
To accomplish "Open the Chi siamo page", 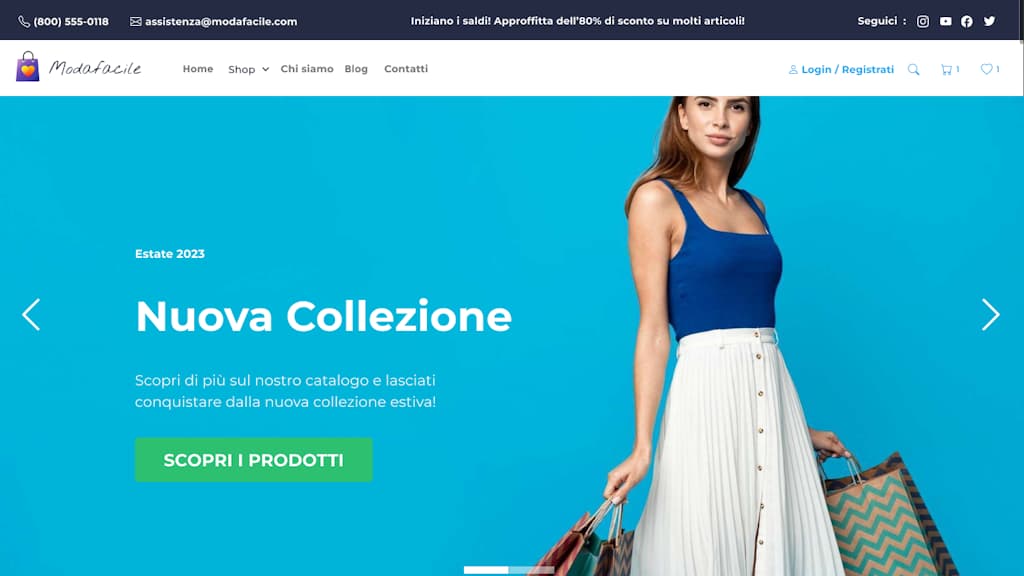I will coord(307,69).
